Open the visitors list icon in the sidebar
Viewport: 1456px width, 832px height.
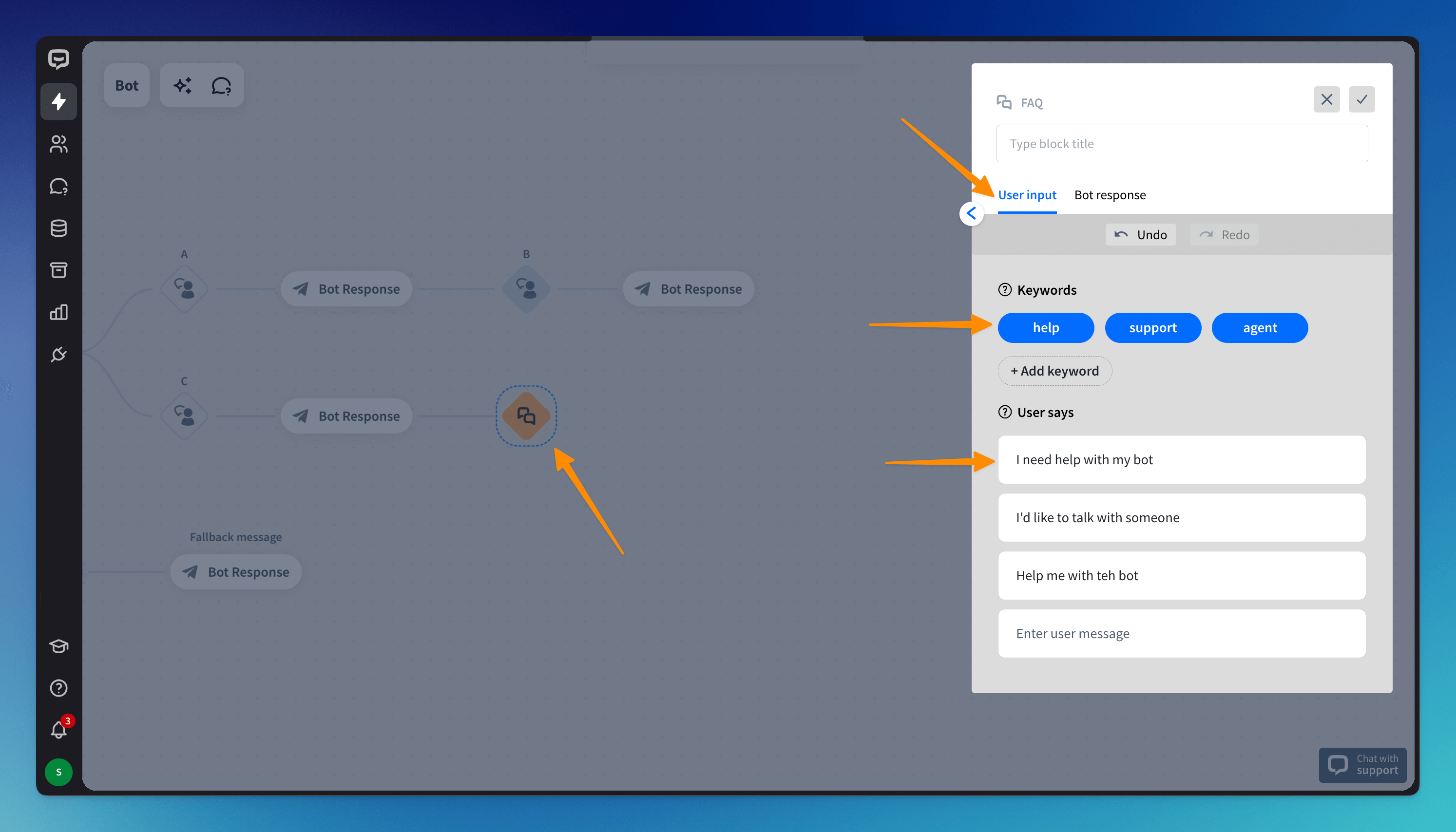58,144
